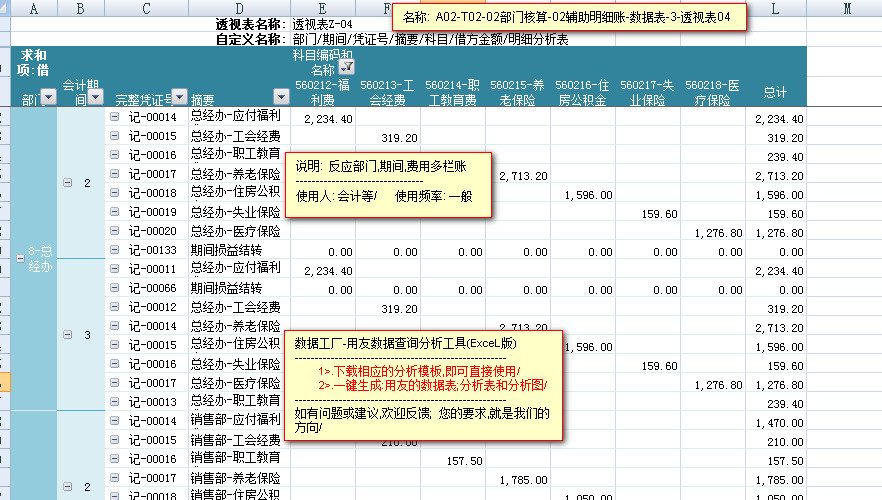882x500 pixels.
Task: Click minus icon beside 记-00020
Action: pos(115,231)
